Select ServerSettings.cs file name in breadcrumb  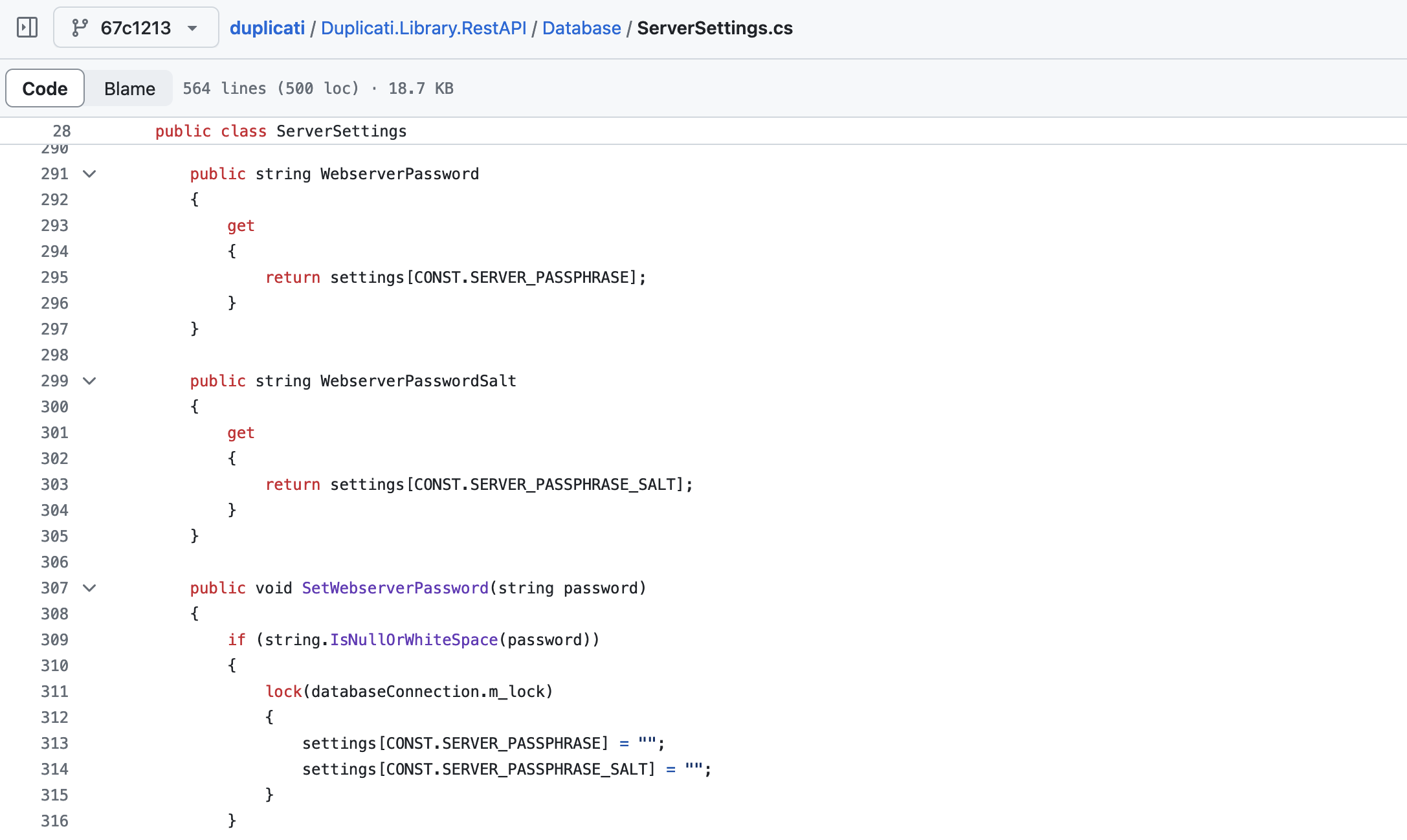click(x=715, y=28)
